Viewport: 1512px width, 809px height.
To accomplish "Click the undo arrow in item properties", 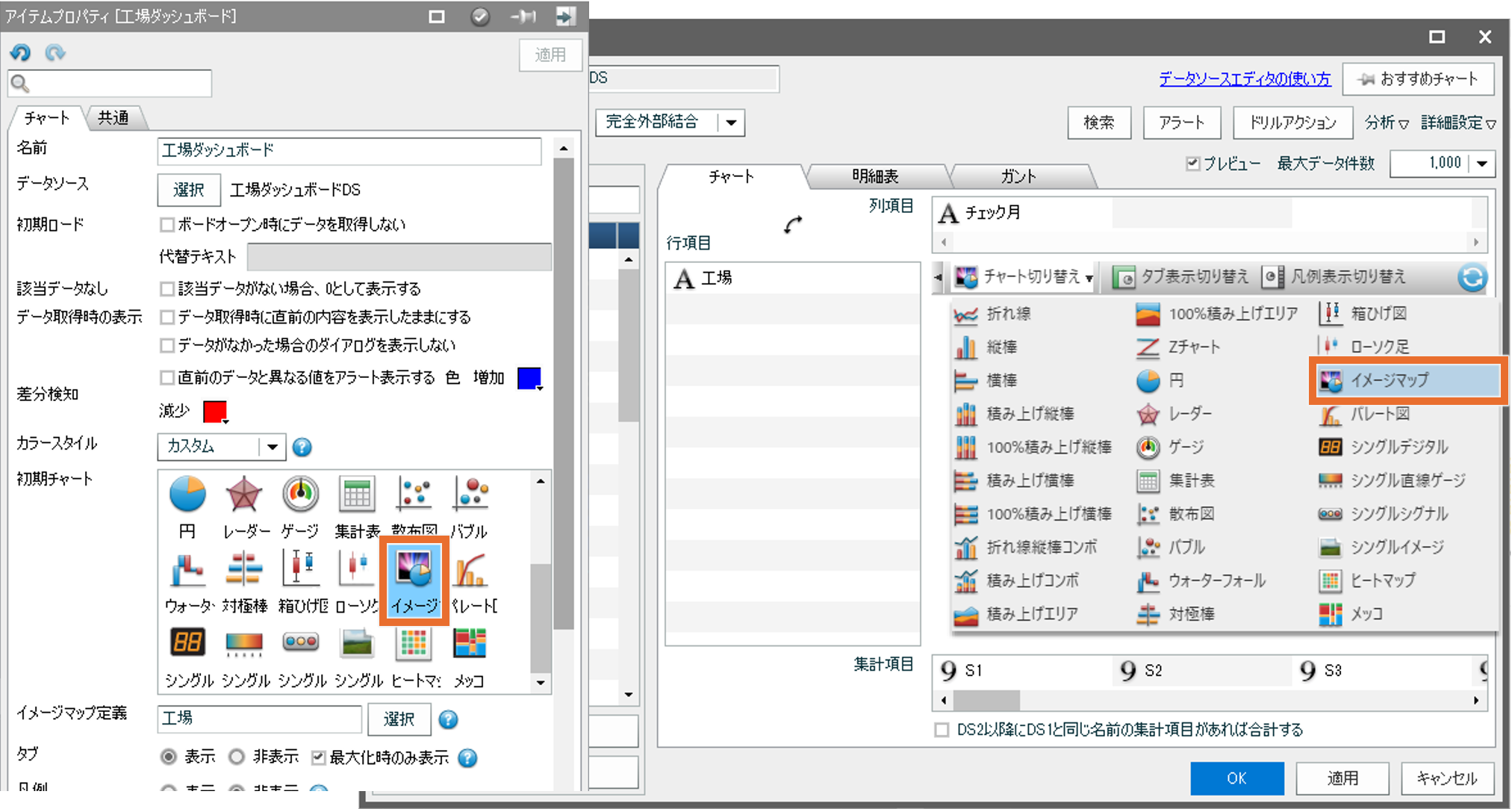I will [x=20, y=52].
